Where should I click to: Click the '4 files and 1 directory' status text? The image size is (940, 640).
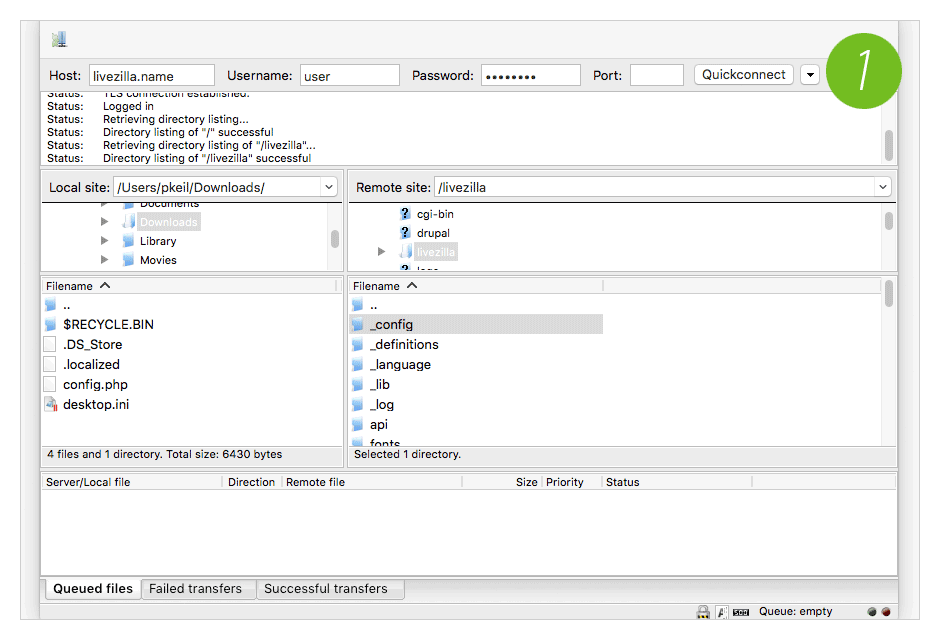(x=165, y=454)
